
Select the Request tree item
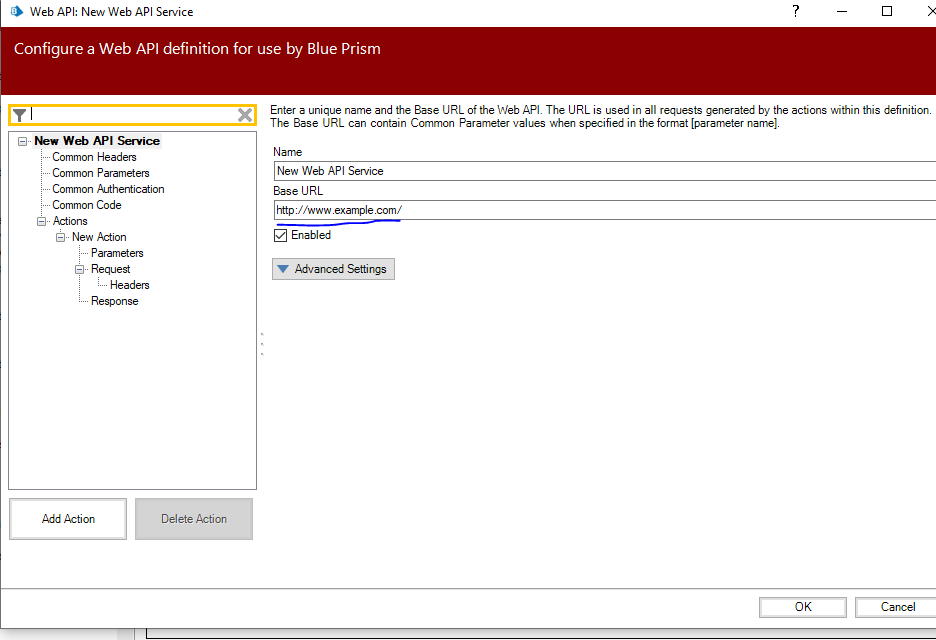[x=110, y=270]
